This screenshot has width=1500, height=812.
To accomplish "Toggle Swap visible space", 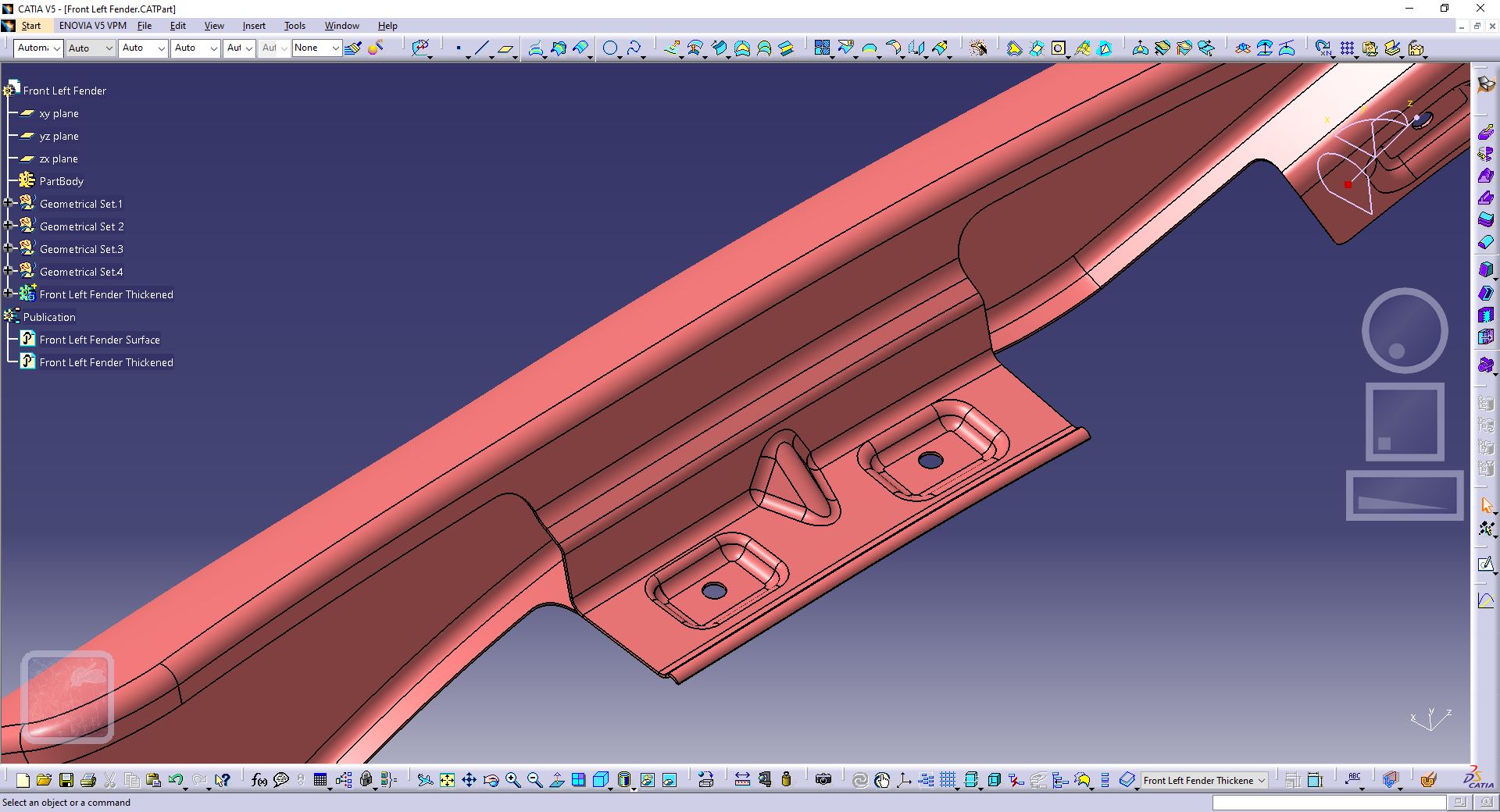I will point(670,780).
